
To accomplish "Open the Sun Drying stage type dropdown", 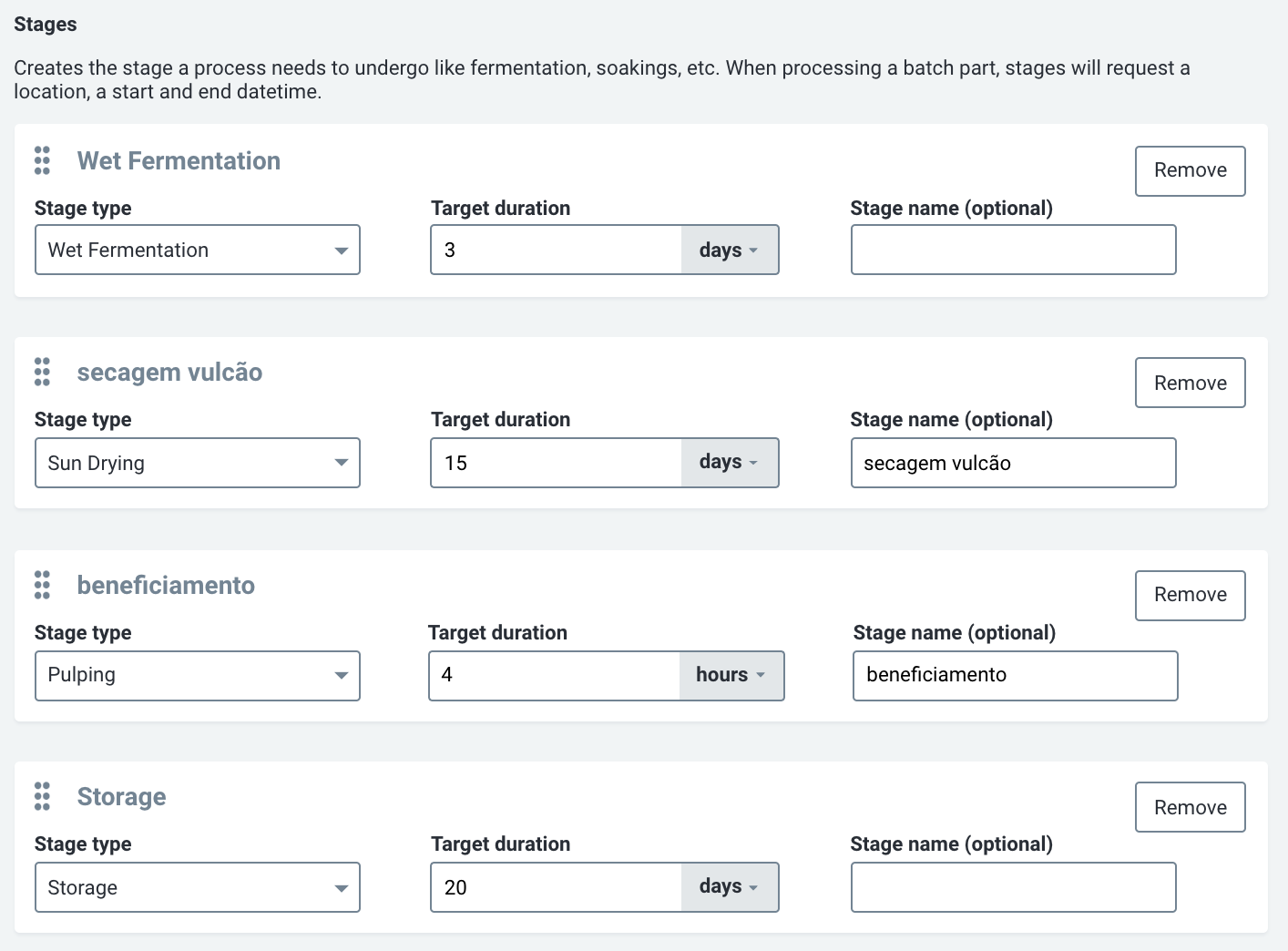I will tap(198, 463).
